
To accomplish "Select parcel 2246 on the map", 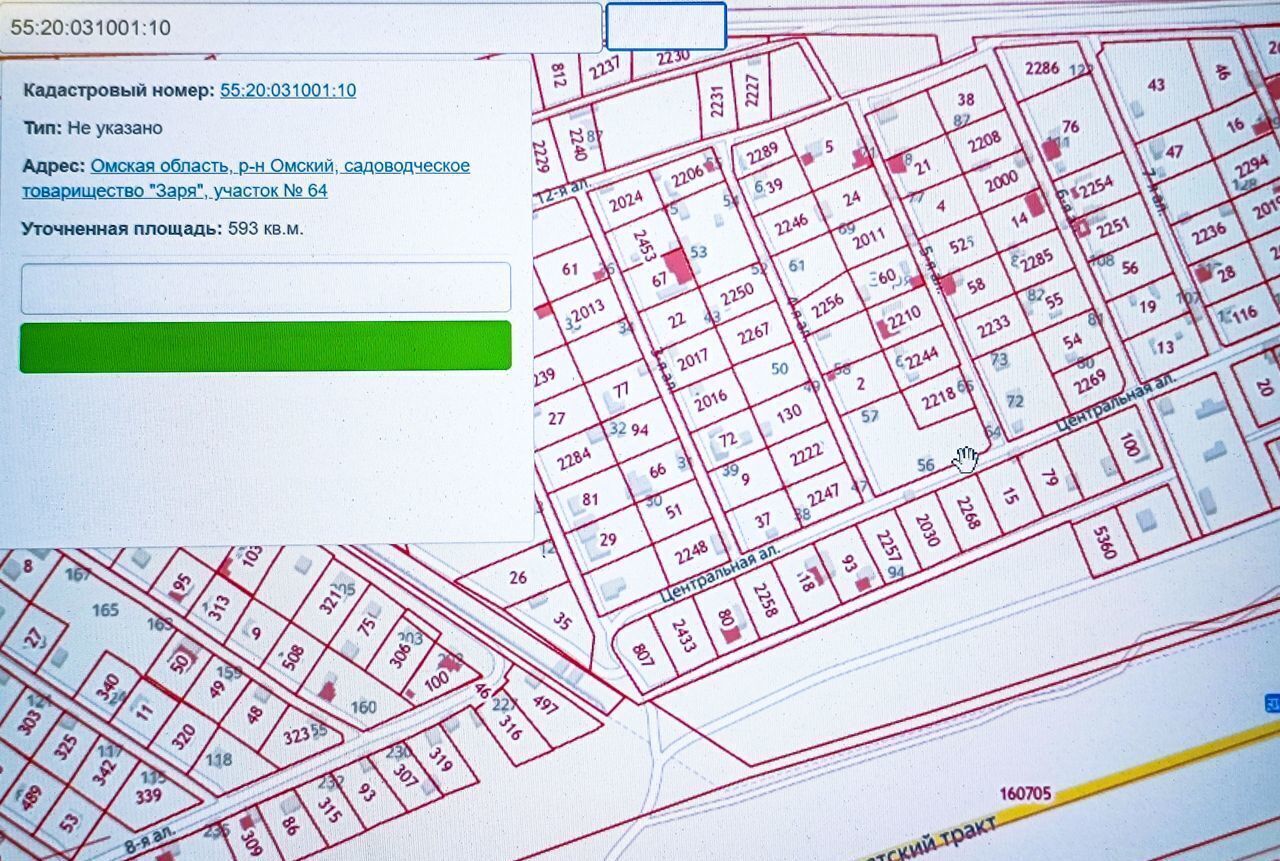I will [x=791, y=224].
